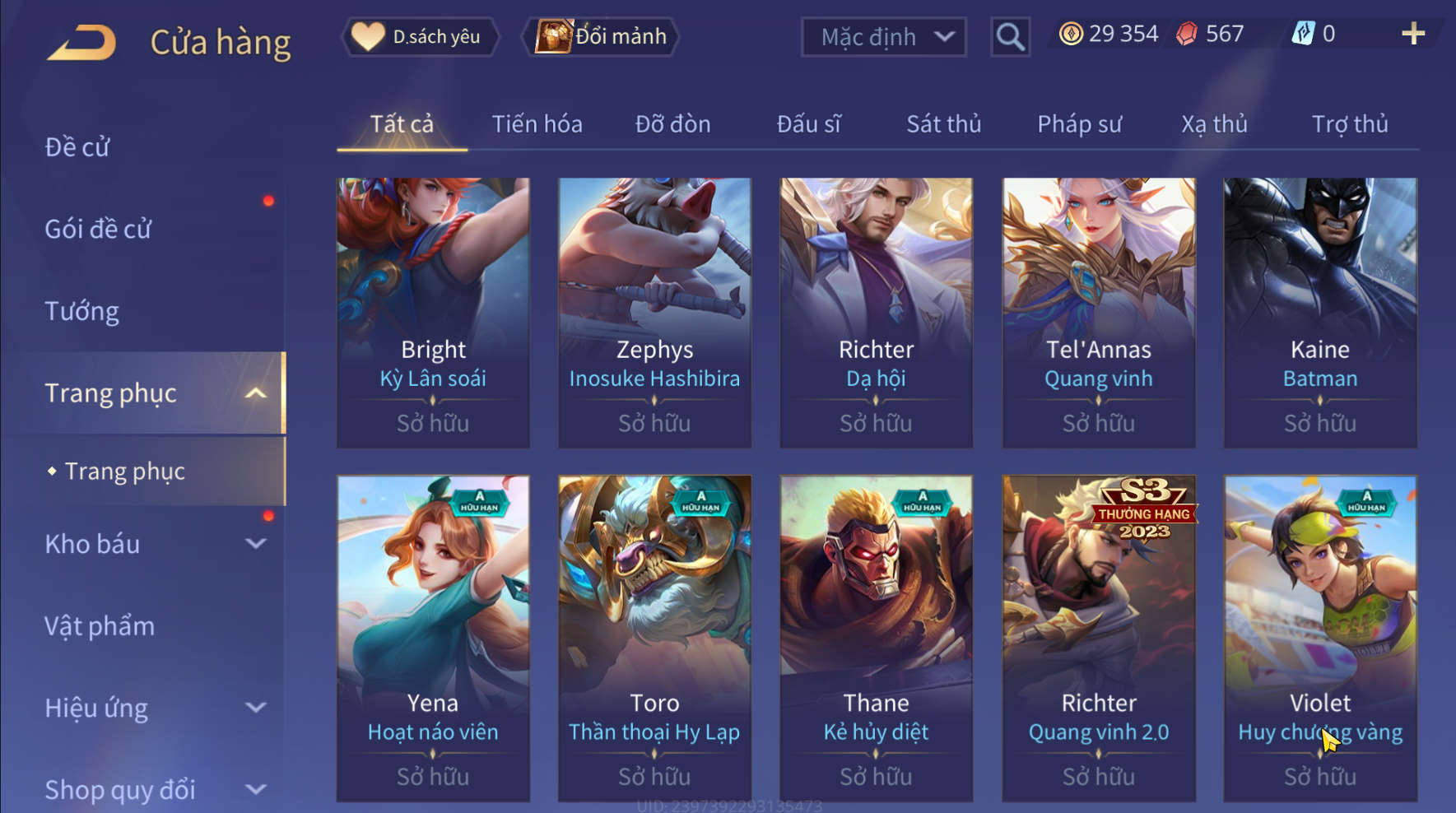The image size is (1456, 813).
Task: Open the D.sách yêu heart wishlist
Action: [x=421, y=37]
